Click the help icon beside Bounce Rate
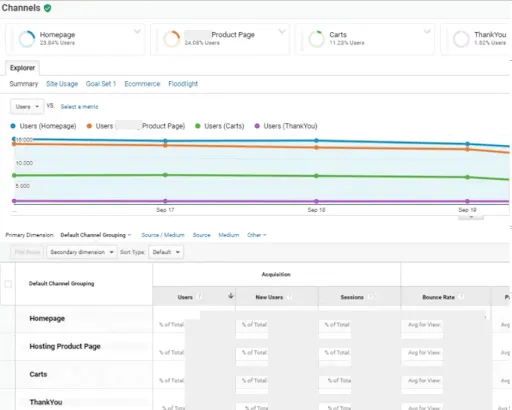The height and width of the screenshot is (410, 512). pos(461,297)
